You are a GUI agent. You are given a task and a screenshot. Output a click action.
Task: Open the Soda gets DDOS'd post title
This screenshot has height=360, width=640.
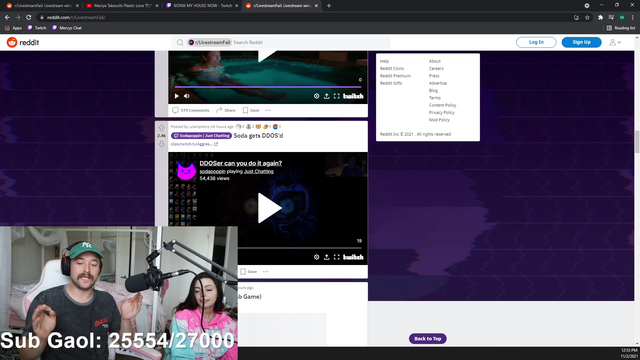pyautogui.click(x=258, y=136)
